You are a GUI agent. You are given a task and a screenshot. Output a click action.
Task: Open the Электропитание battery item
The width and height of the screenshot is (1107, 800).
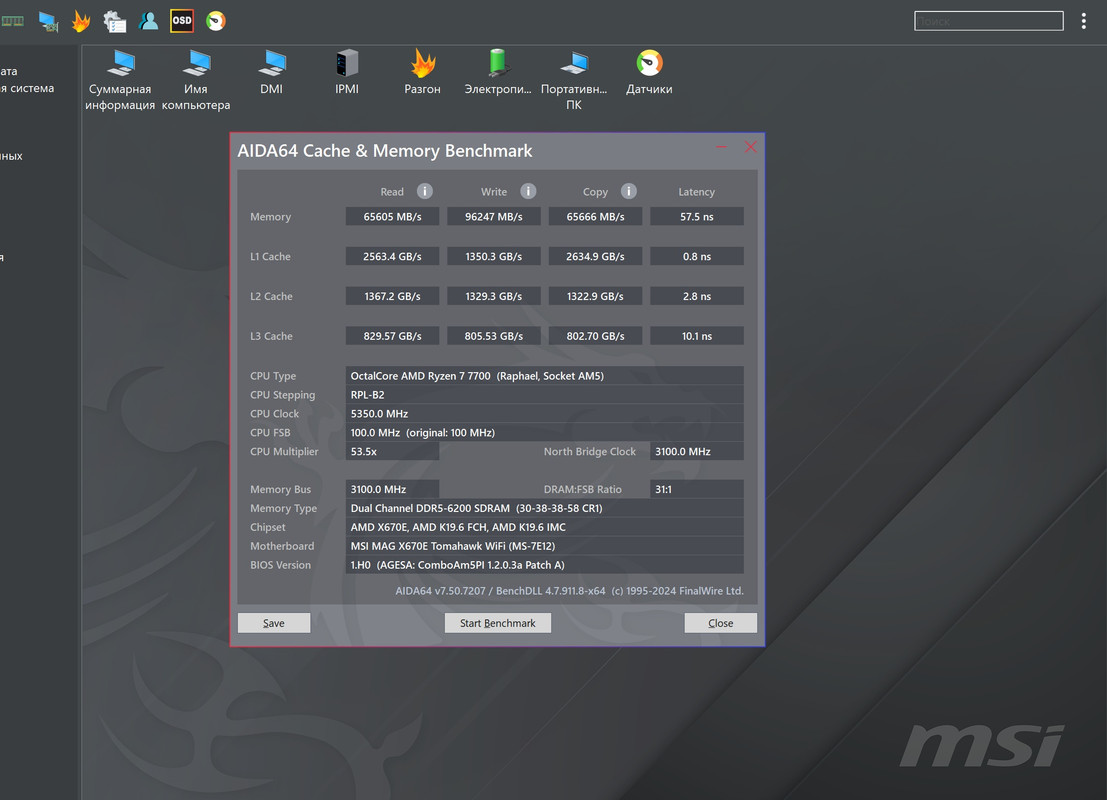[x=498, y=72]
